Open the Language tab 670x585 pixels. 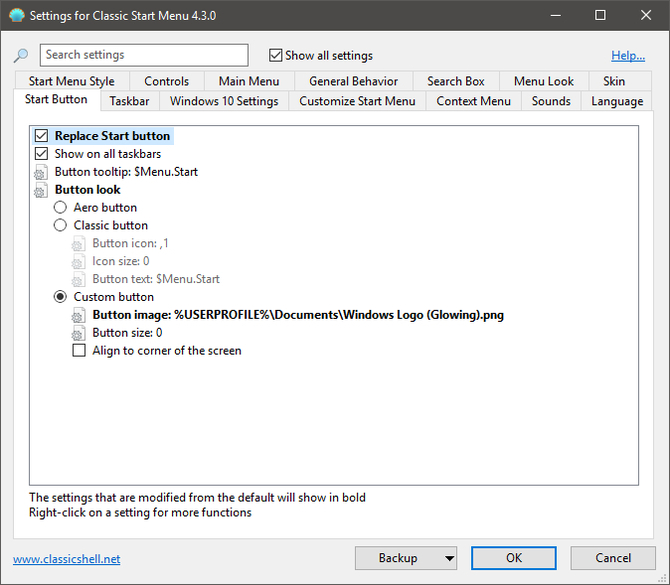[617, 101]
